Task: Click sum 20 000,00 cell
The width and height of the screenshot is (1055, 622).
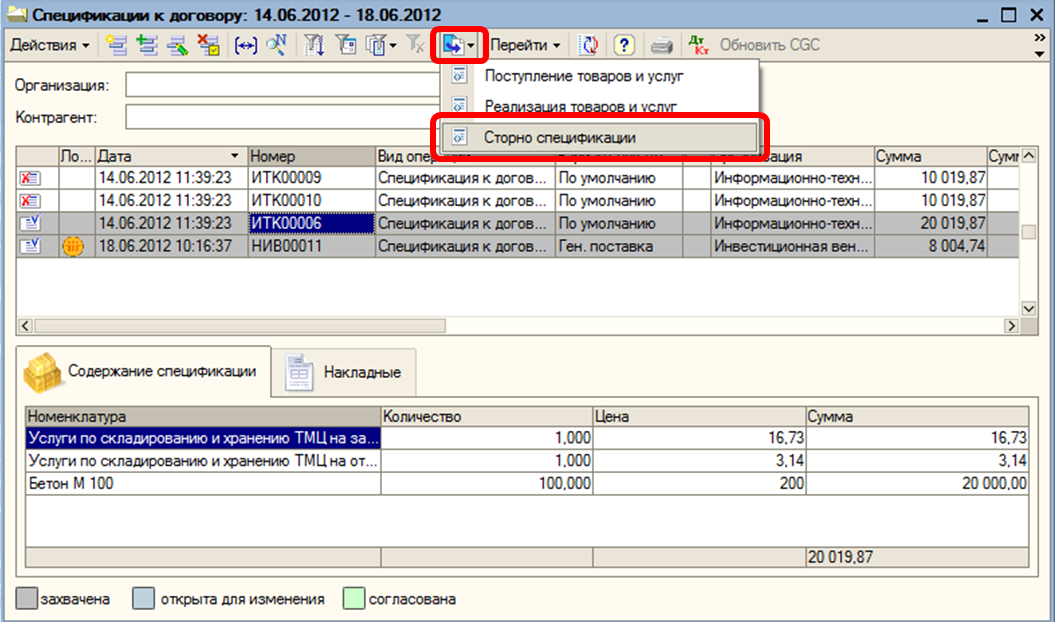Action: pyautogui.click(x=917, y=483)
